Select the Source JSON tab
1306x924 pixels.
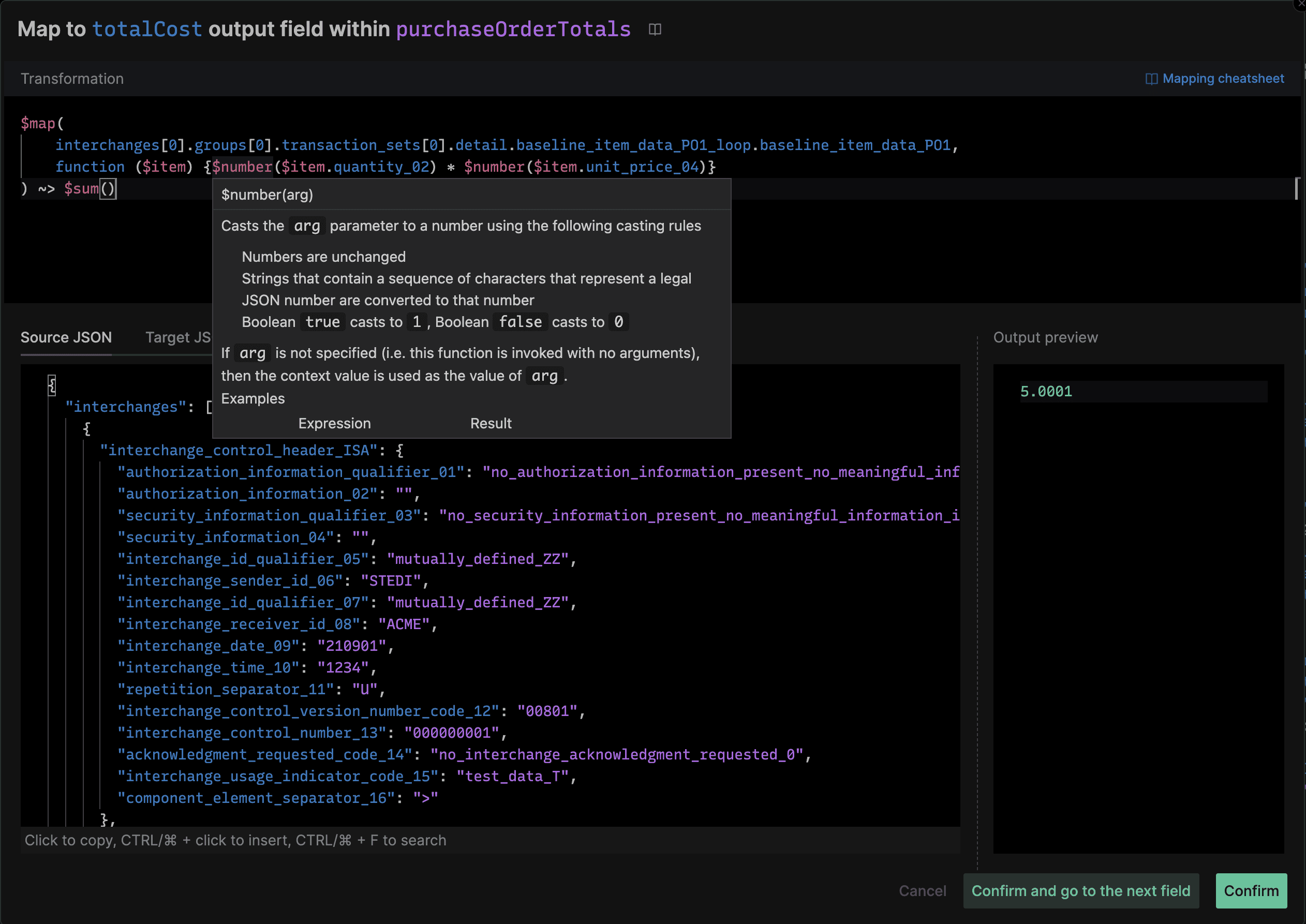click(x=66, y=337)
